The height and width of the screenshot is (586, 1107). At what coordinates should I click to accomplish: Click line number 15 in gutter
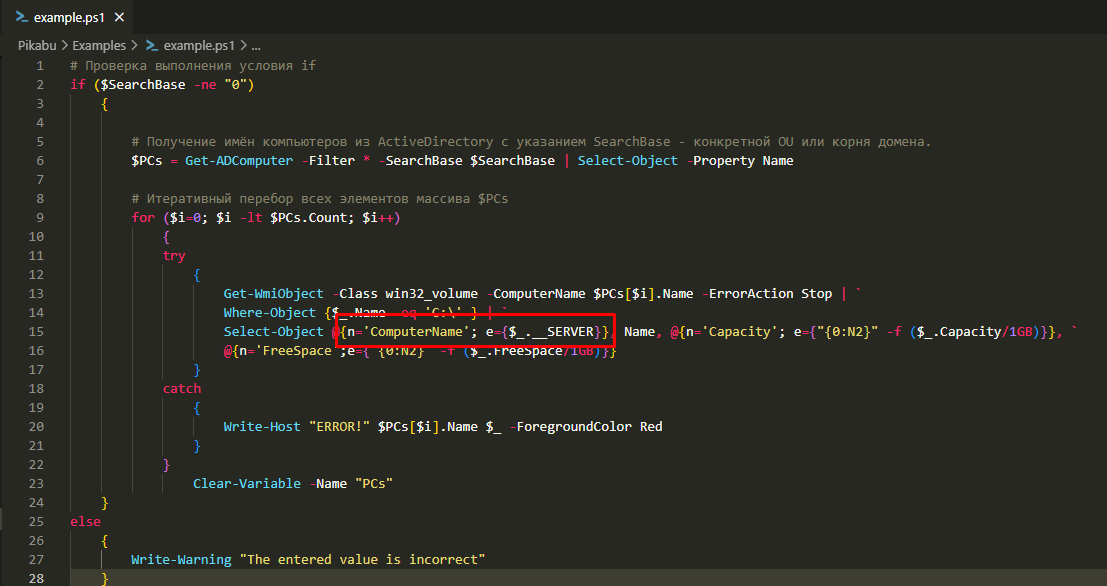36,332
